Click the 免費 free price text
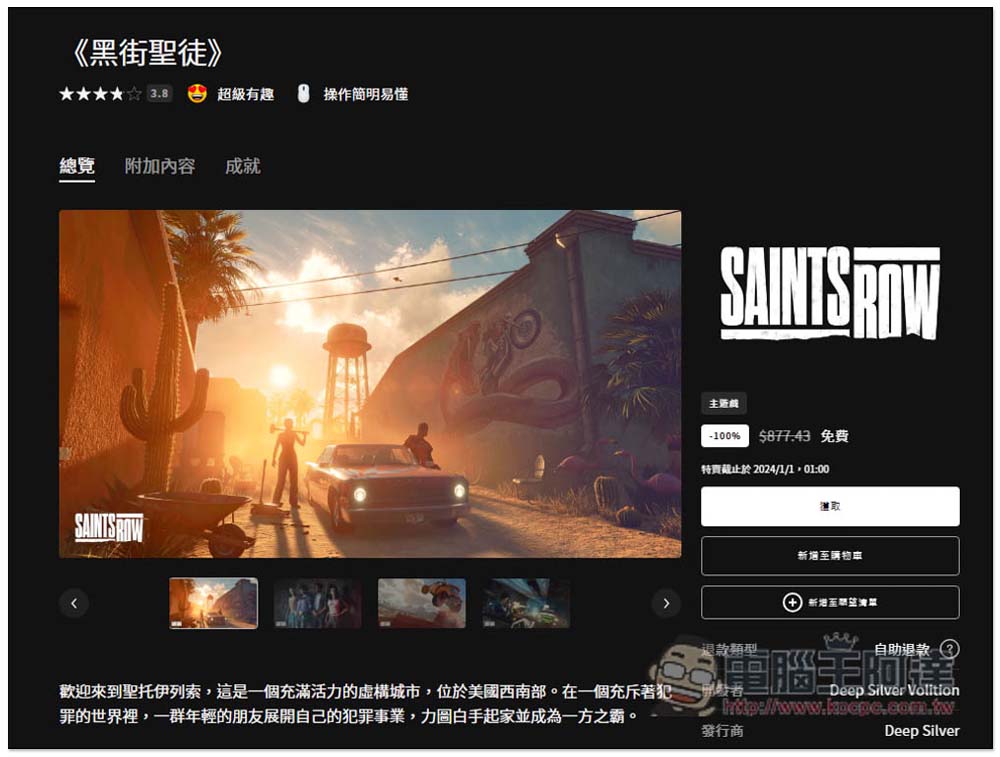The image size is (1000, 757). (x=834, y=436)
